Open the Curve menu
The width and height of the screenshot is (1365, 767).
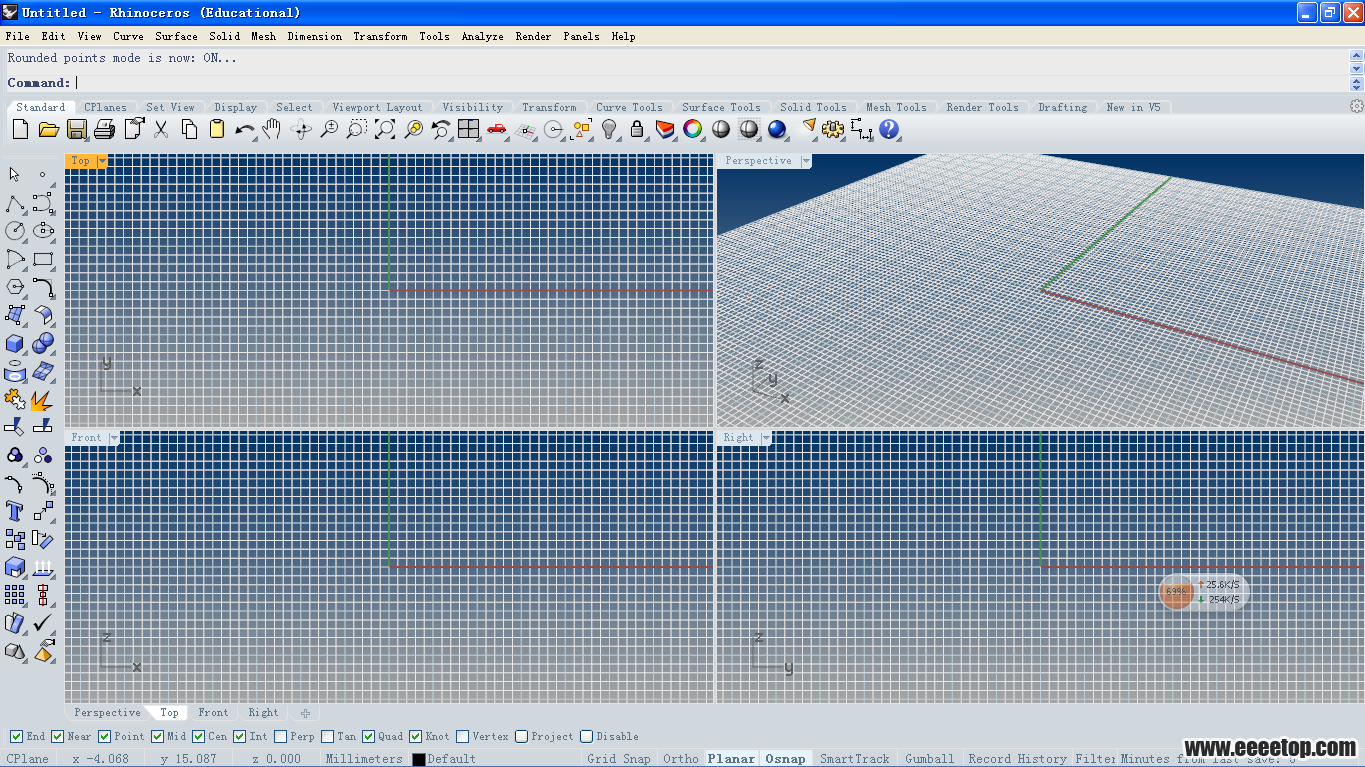[128, 36]
